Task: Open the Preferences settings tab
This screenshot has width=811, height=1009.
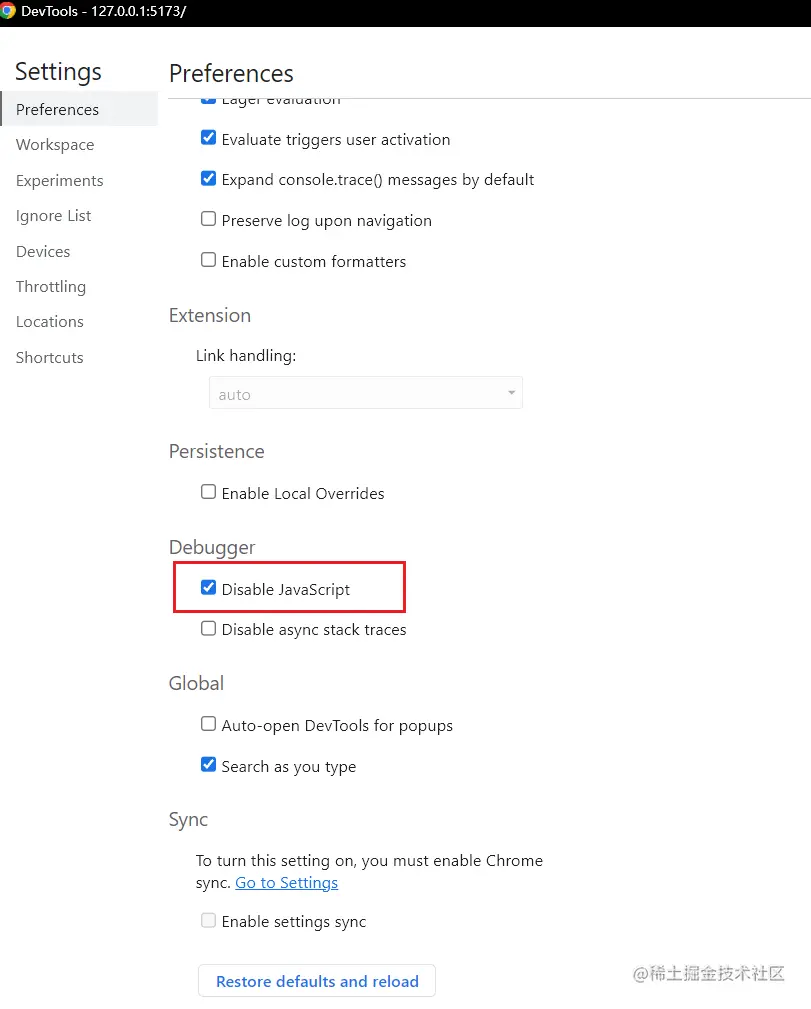Action: (x=57, y=110)
